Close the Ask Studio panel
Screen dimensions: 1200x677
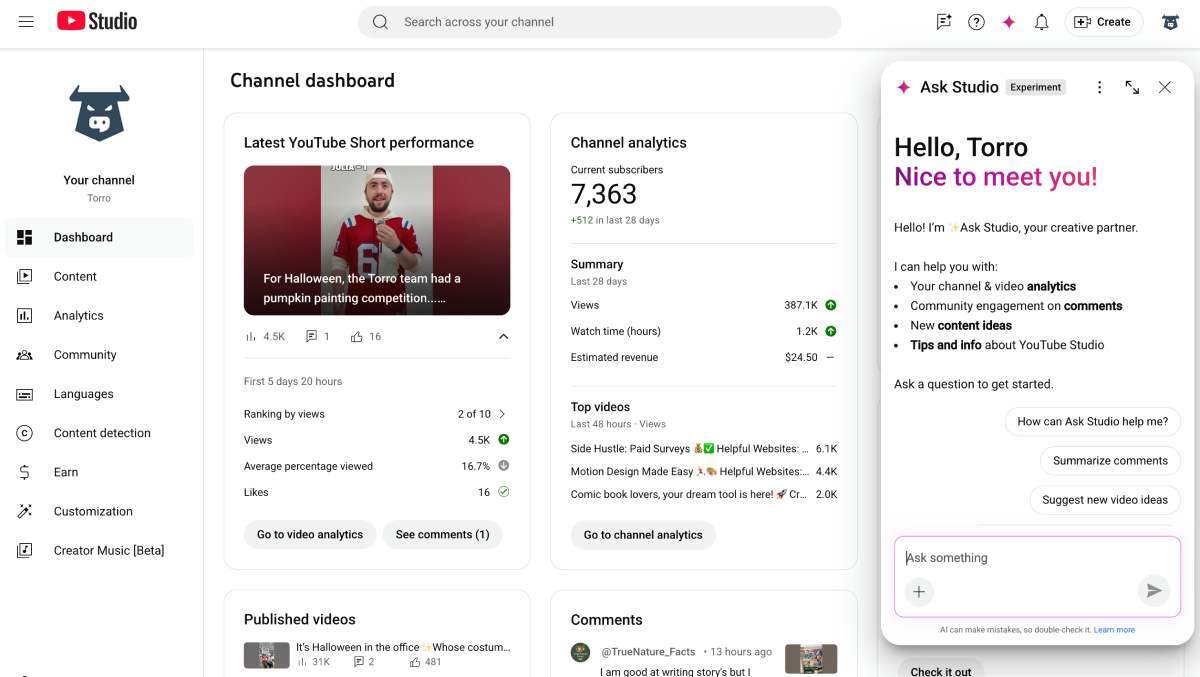(x=1165, y=87)
